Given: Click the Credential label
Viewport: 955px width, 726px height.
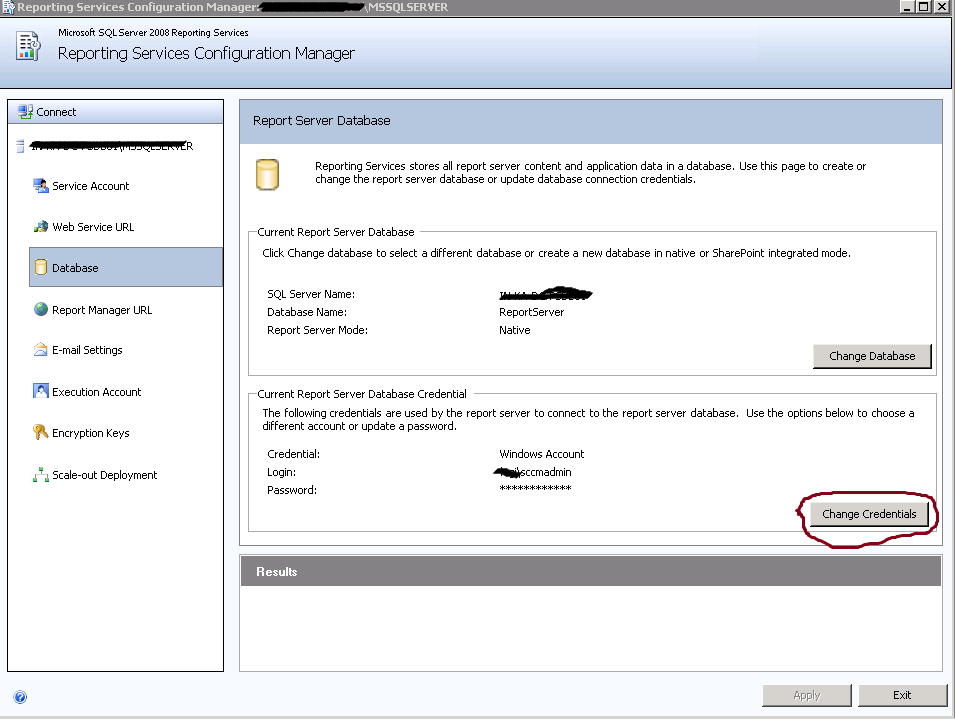Looking at the screenshot, I should coord(294,454).
